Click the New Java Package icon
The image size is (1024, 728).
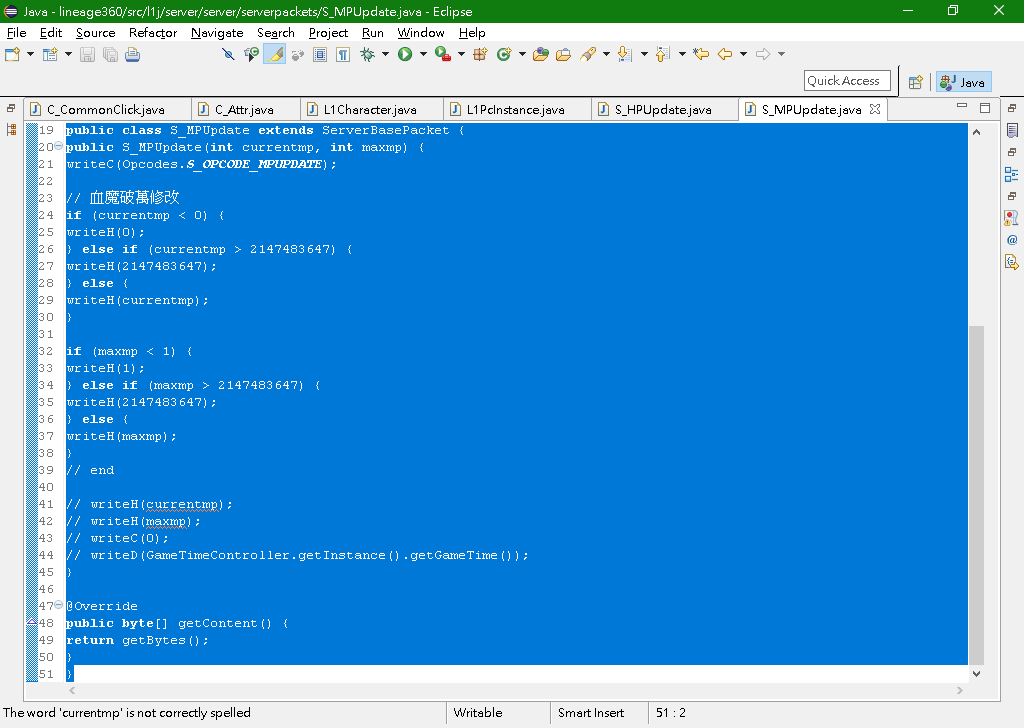(x=480, y=54)
